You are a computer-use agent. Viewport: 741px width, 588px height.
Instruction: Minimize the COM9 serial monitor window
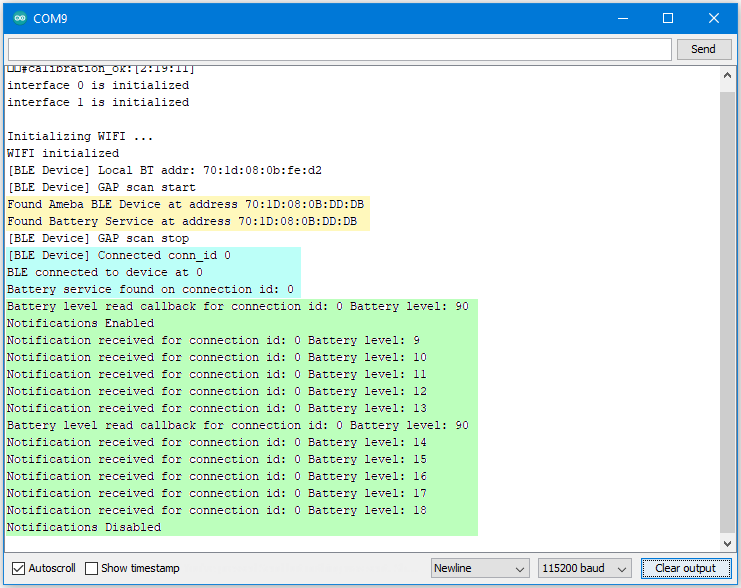click(x=620, y=18)
